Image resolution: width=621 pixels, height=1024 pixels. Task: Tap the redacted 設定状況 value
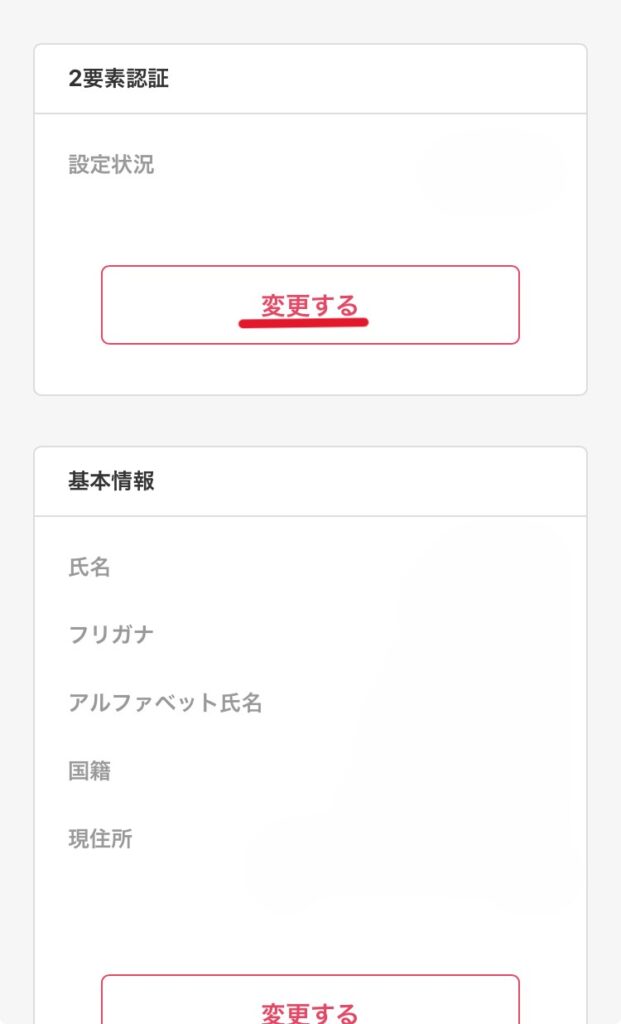click(x=490, y=172)
